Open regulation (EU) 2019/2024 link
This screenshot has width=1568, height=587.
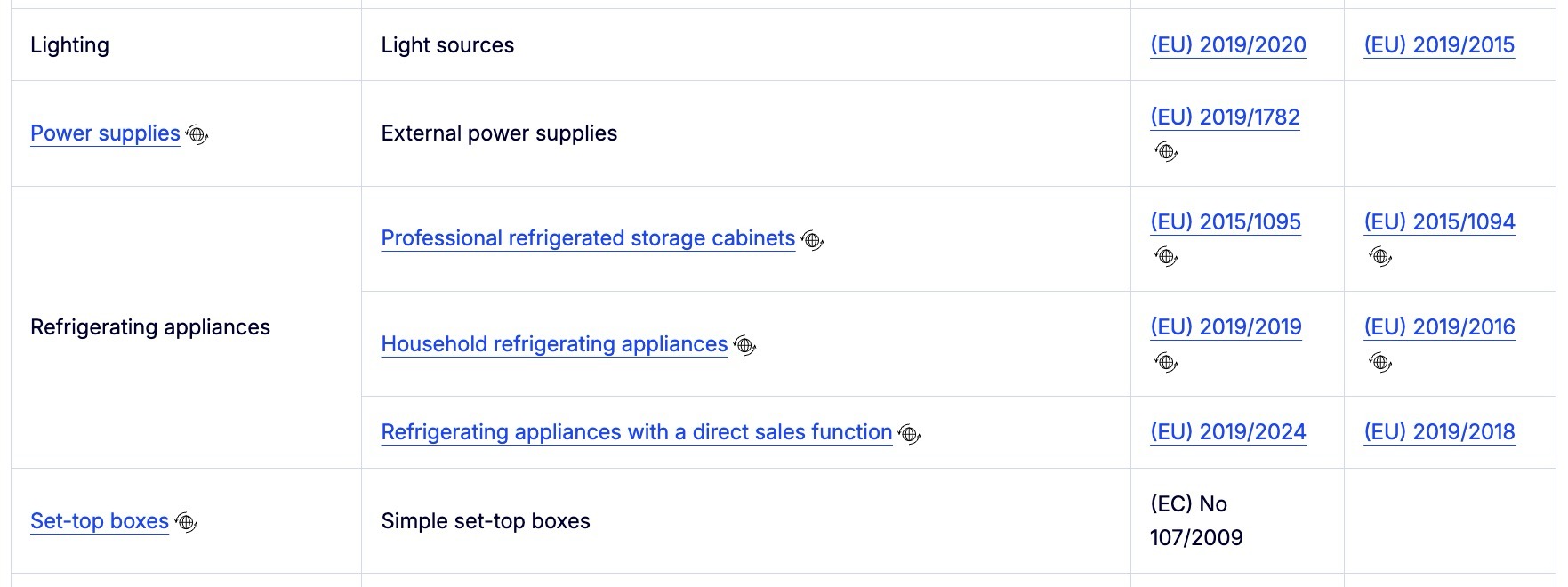tap(1228, 432)
